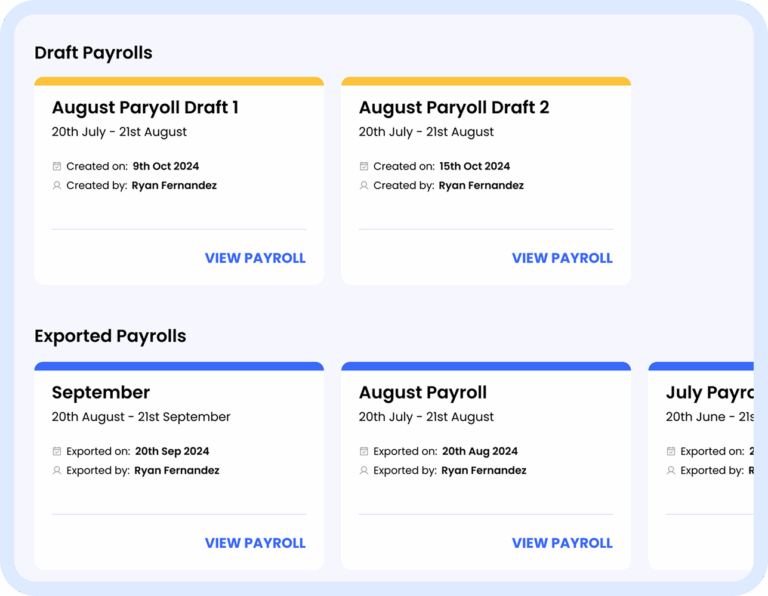The width and height of the screenshot is (768, 596).
Task: Click calendar icon on August Payroll Draft 1
Action: click(57, 166)
